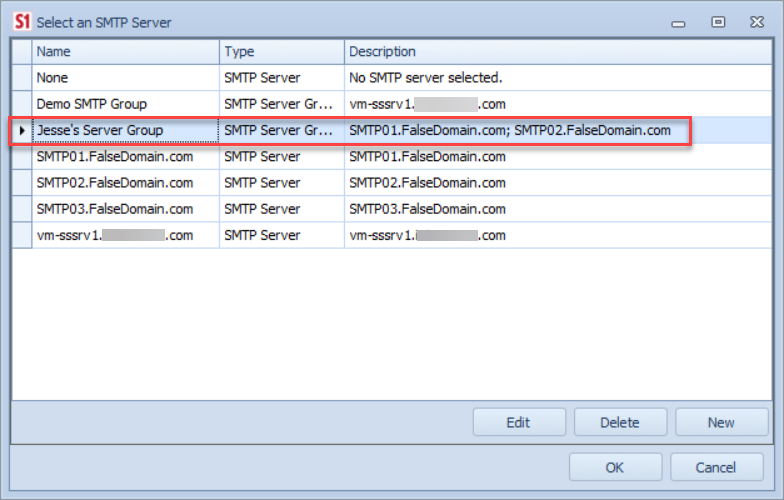Click the Type cell of SMTP03.FalseDomain.com row

pos(282,209)
